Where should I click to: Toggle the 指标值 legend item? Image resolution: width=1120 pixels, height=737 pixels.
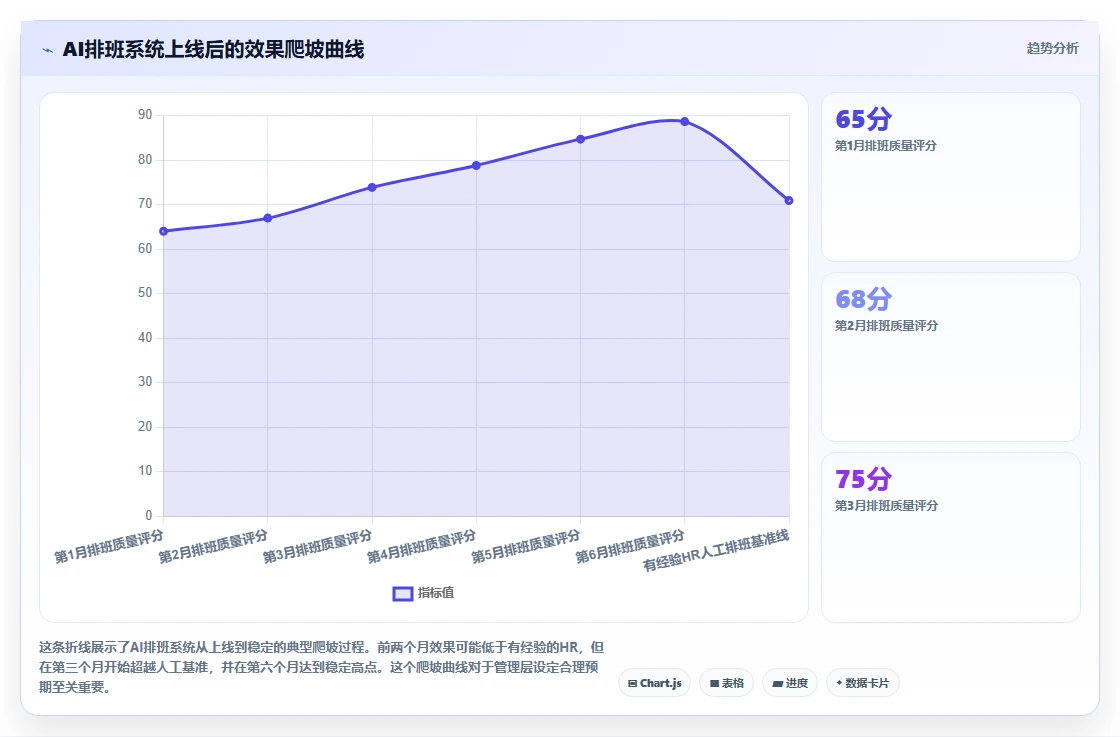tap(423, 593)
